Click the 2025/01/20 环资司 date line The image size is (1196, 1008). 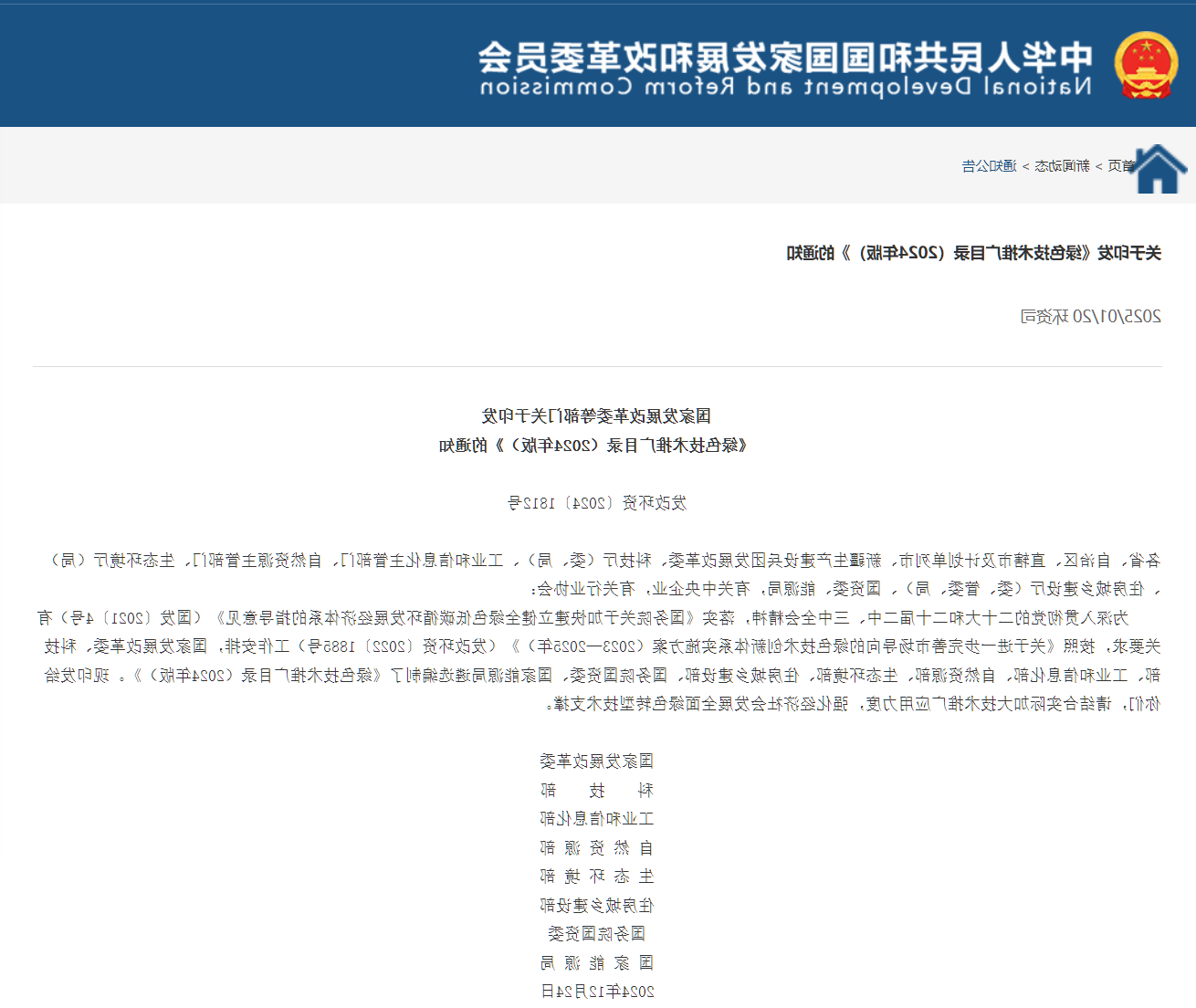point(1091,316)
